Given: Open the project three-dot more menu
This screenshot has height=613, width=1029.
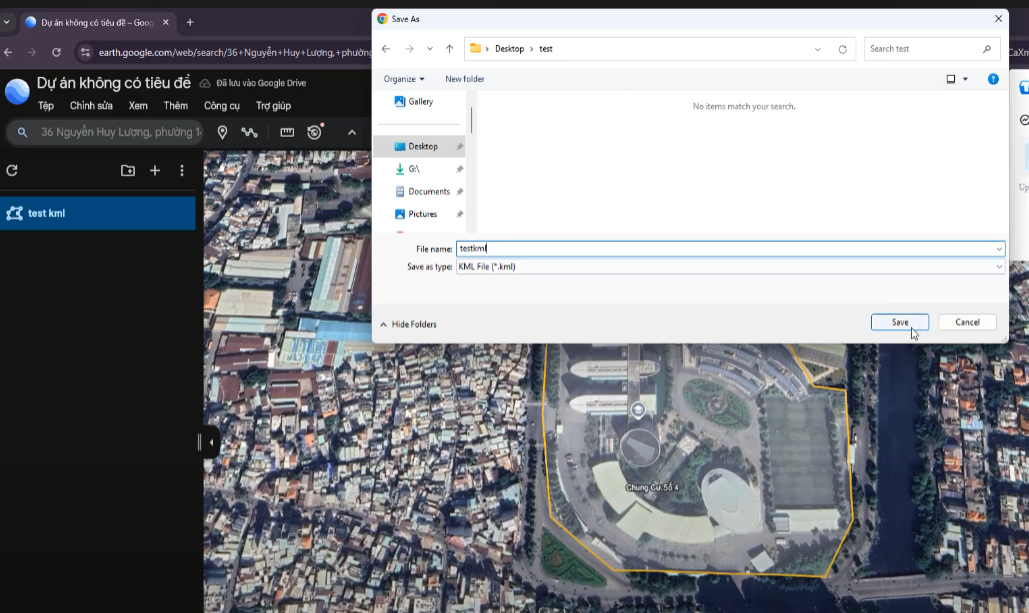Looking at the screenshot, I should pos(182,171).
